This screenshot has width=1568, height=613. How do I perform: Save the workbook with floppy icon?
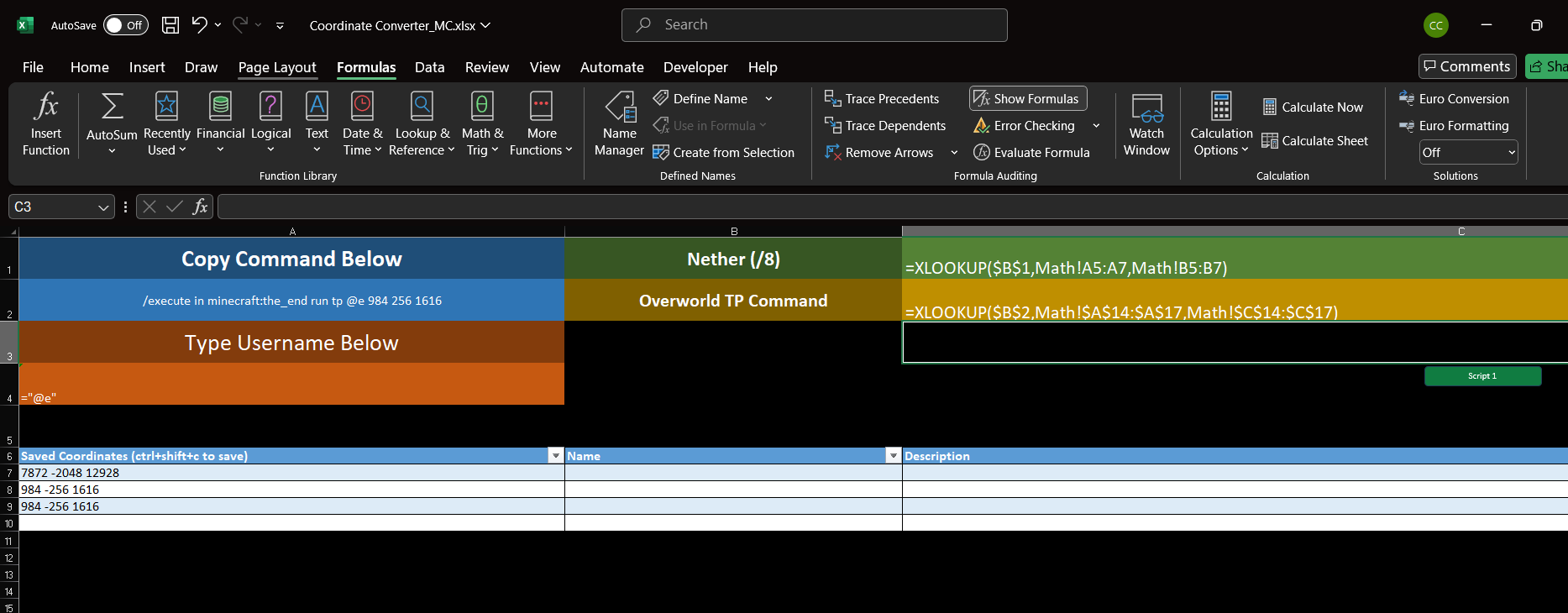click(170, 25)
